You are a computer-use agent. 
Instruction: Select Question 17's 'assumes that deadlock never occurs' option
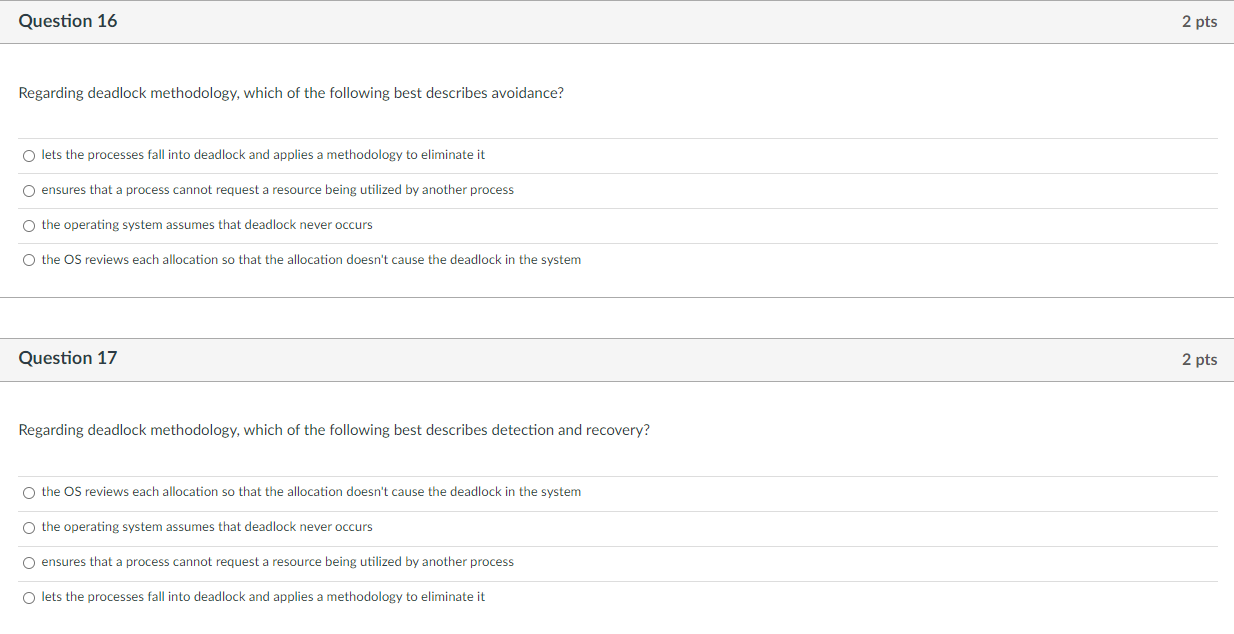tap(207, 527)
